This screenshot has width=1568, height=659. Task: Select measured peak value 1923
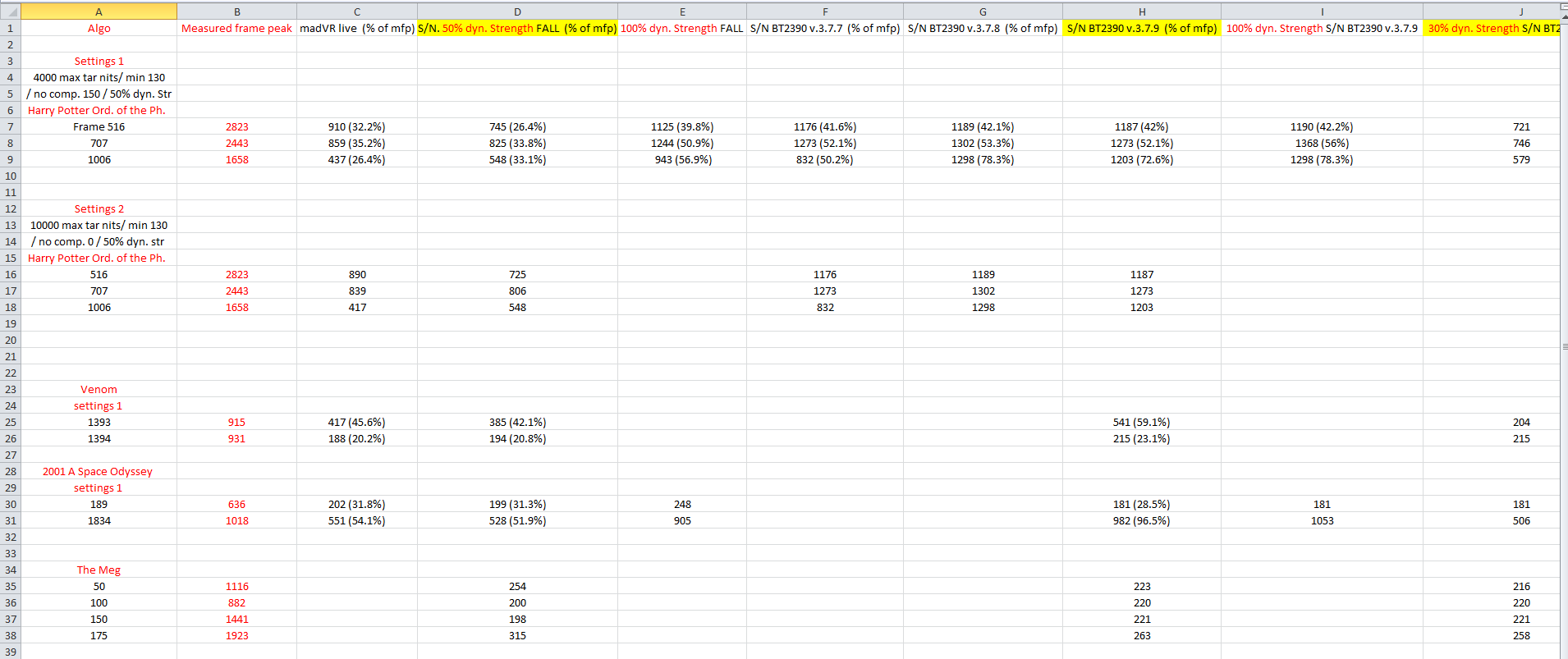[236, 635]
